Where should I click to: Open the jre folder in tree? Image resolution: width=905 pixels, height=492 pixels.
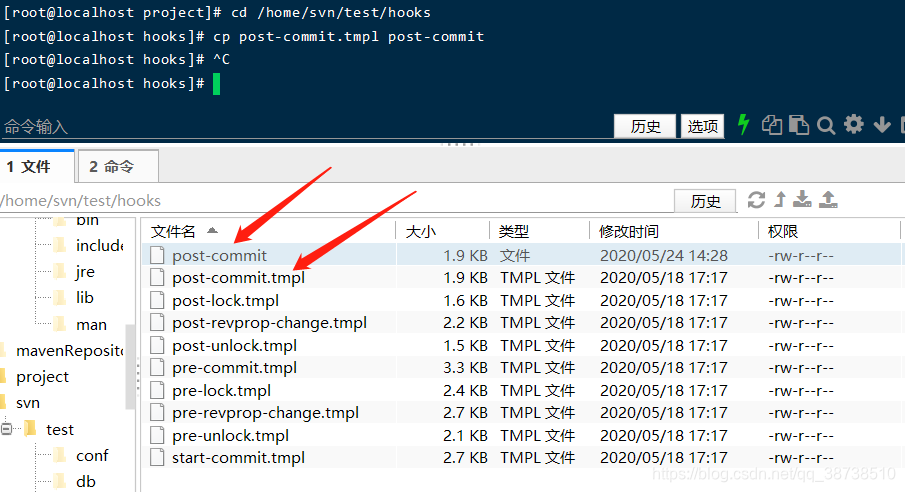[x=85, y=271]
